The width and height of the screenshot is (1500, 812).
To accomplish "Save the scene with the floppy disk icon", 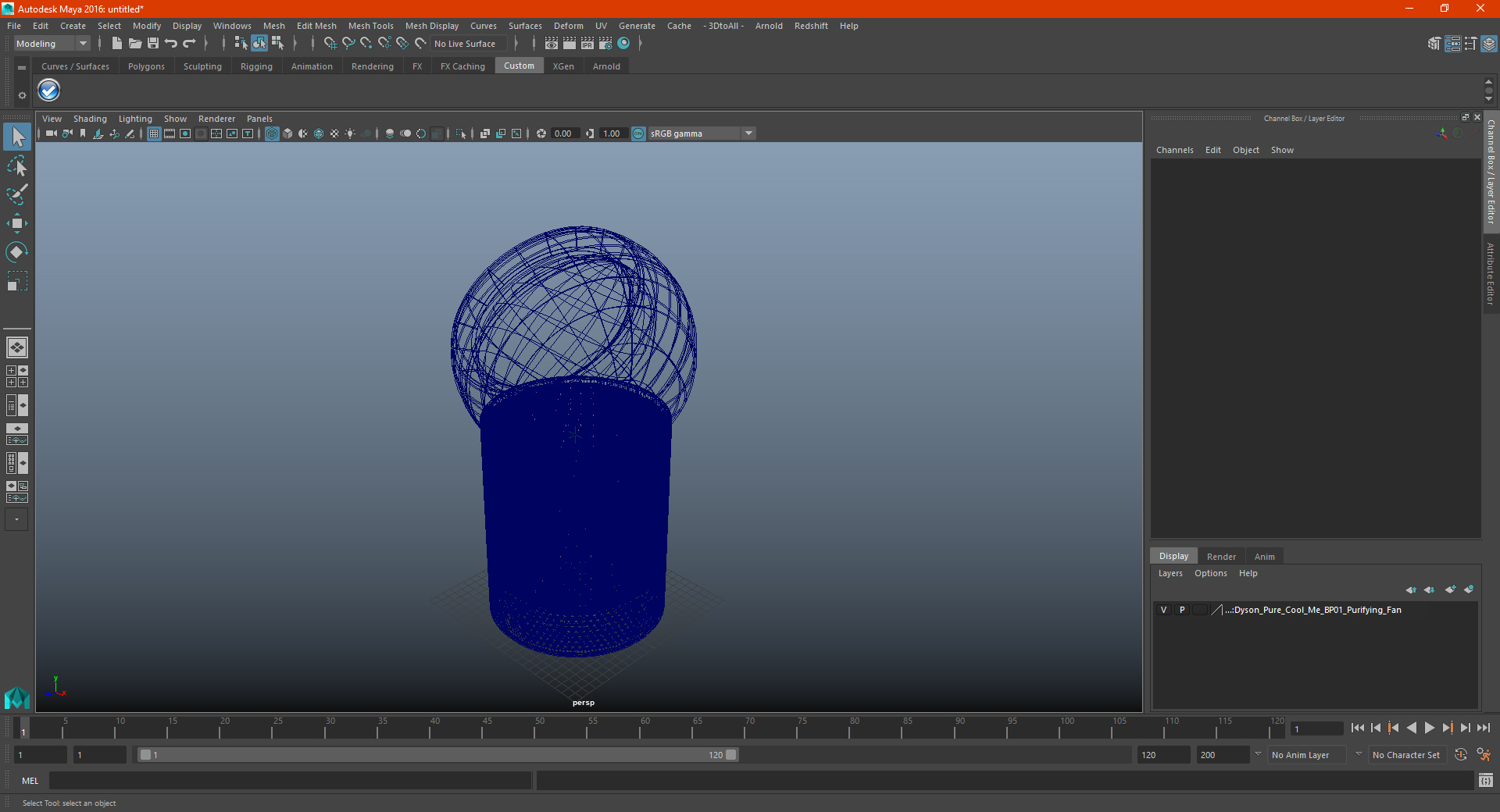I will 153,44.
